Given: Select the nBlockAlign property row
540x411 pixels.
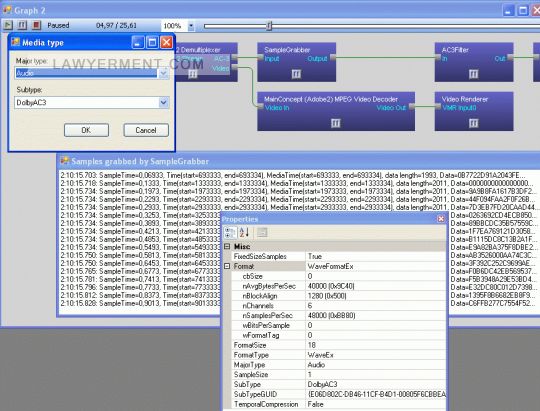Looking at the screenshot, I should point(339,296).
